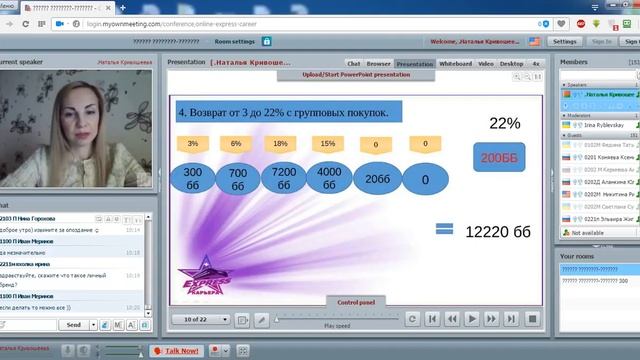Click the slide notes icon beside page selector
This screenshot has height=360, width=640.
[242, 320]
